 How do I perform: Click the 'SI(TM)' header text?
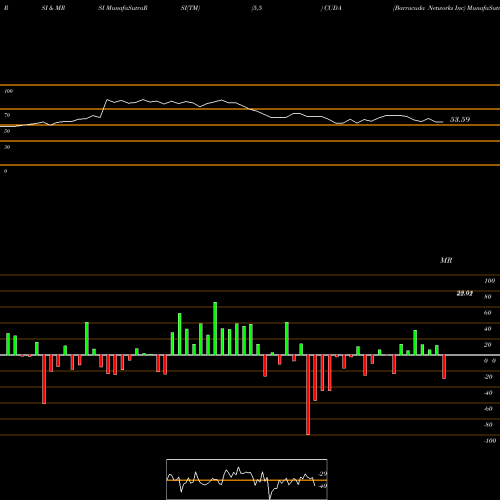(x=190, y=8)
